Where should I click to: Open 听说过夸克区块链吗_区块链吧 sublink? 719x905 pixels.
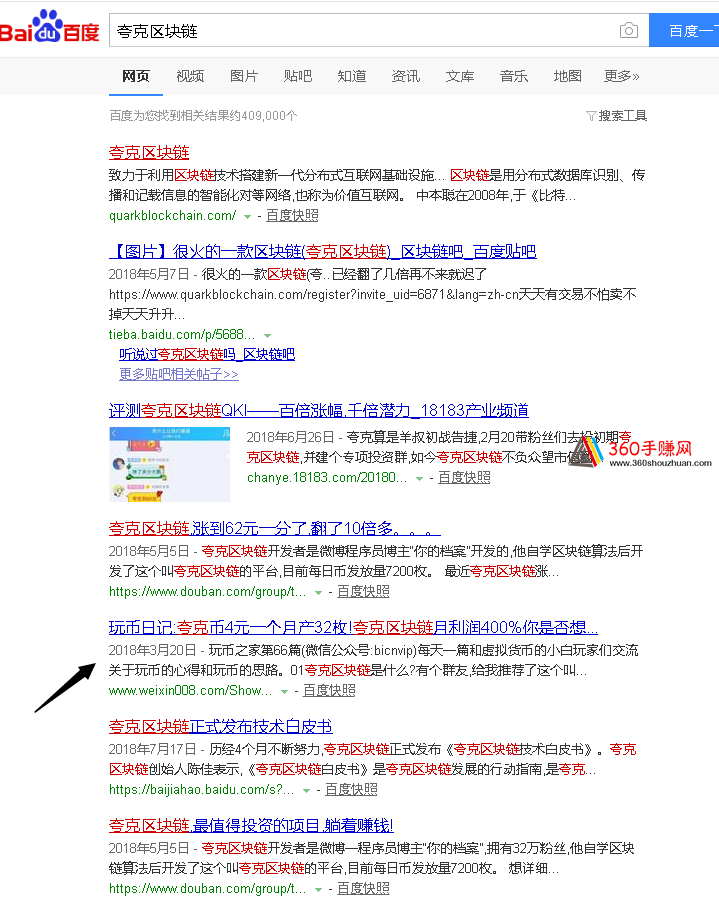[207, 354]
